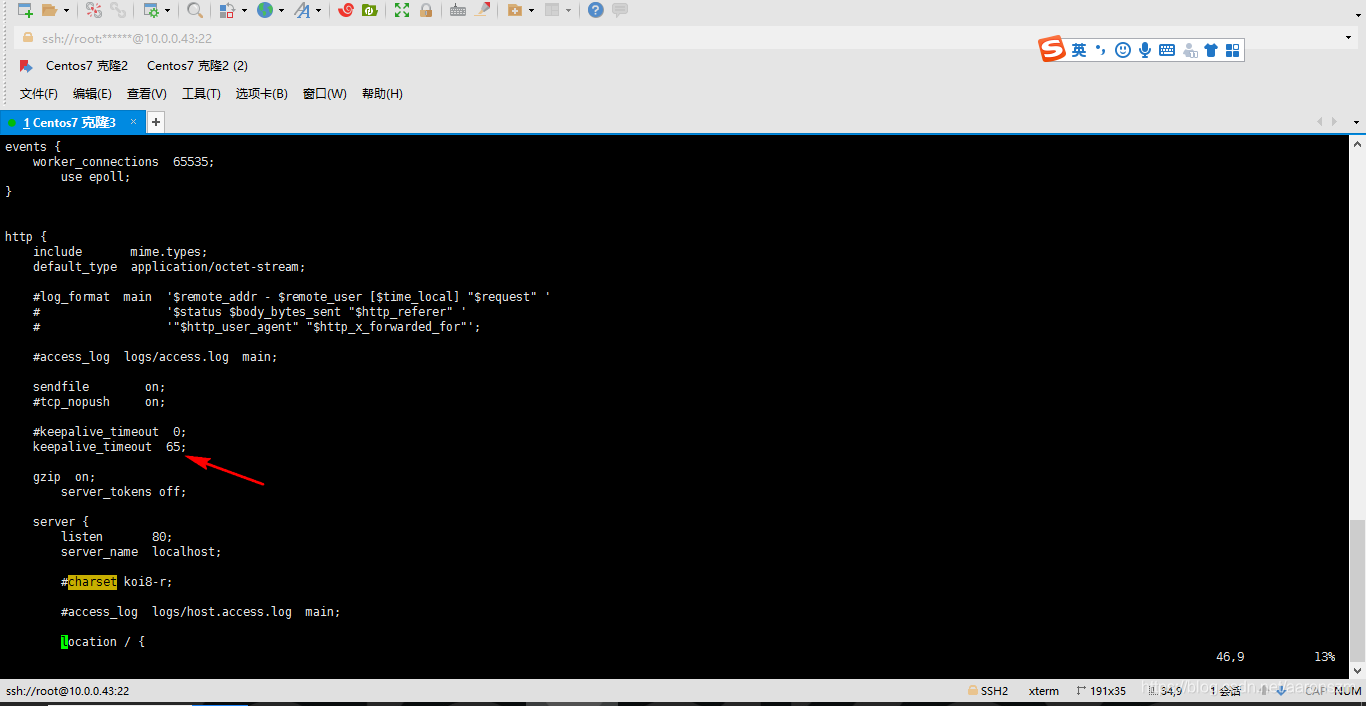Click '191x35' in the status bar
Viewport: 1366px width, 706px height.
tap(1109, 691)
